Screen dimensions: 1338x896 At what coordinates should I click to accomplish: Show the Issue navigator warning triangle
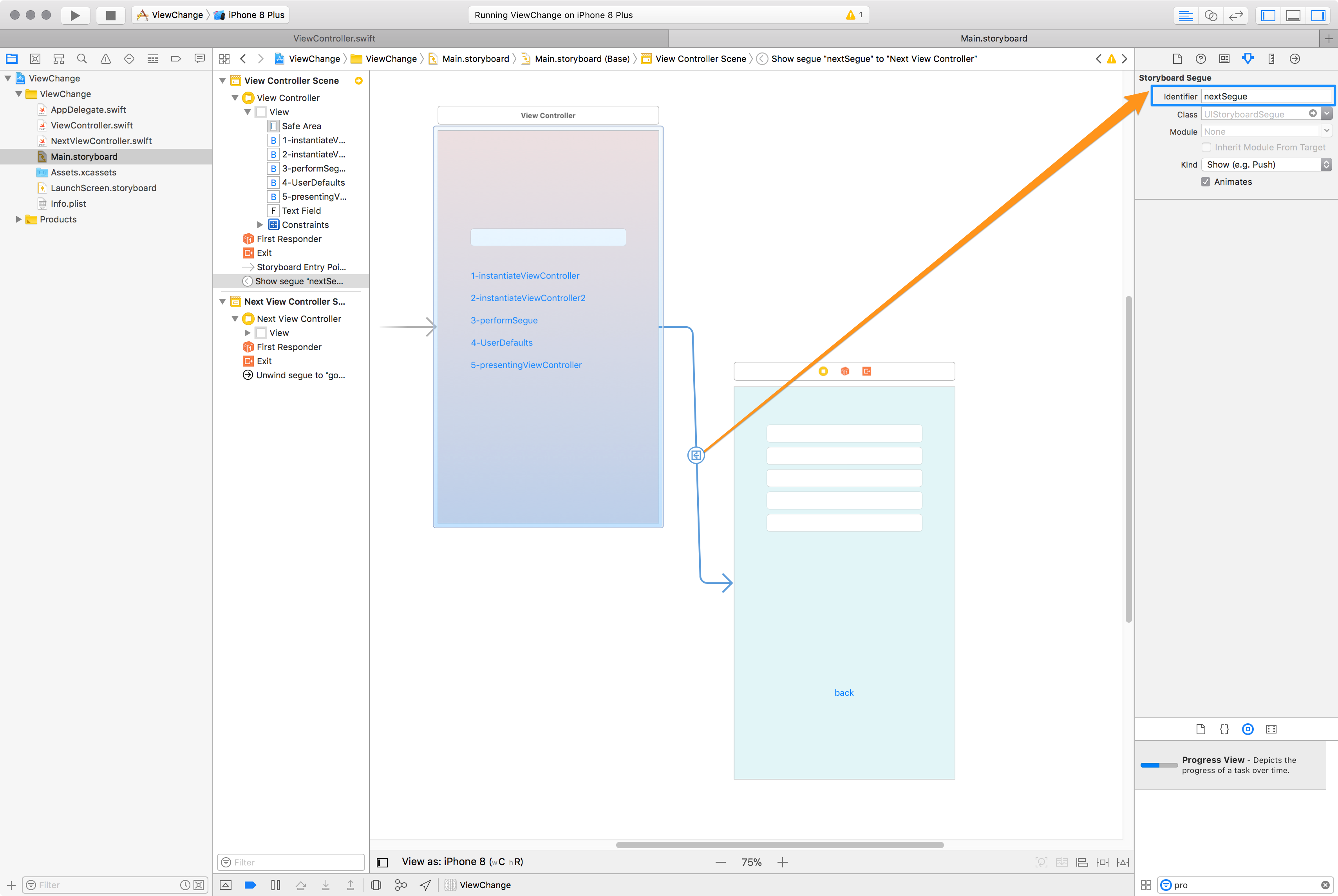pyautogui.click(x=105, y=58)
